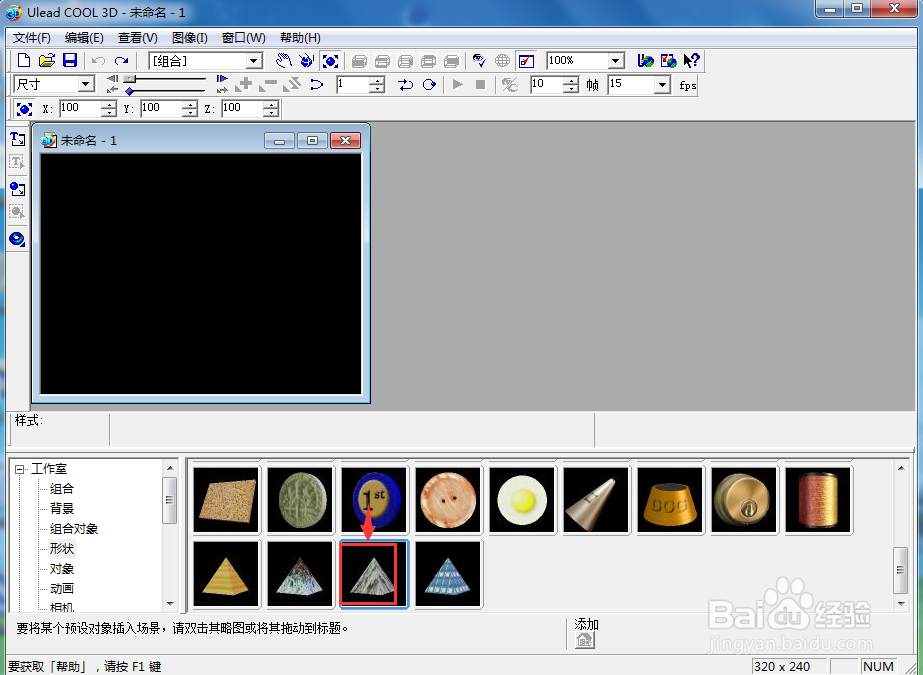Open the 100% zoom dropdown
Screen dimensions: 923x675
pyautogui.click(x=616, y=61)
